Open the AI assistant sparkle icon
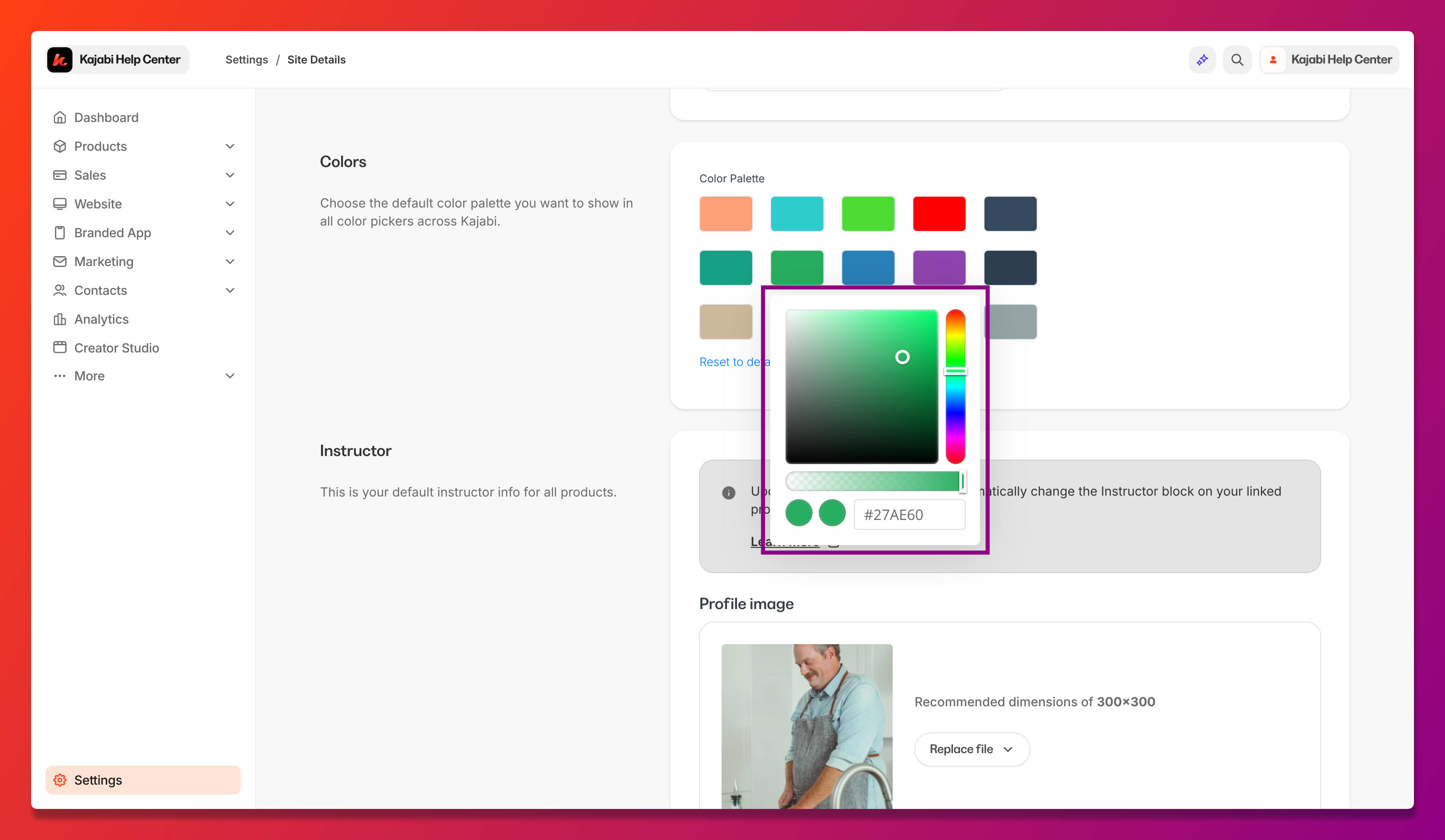 tap(1202, 59)
